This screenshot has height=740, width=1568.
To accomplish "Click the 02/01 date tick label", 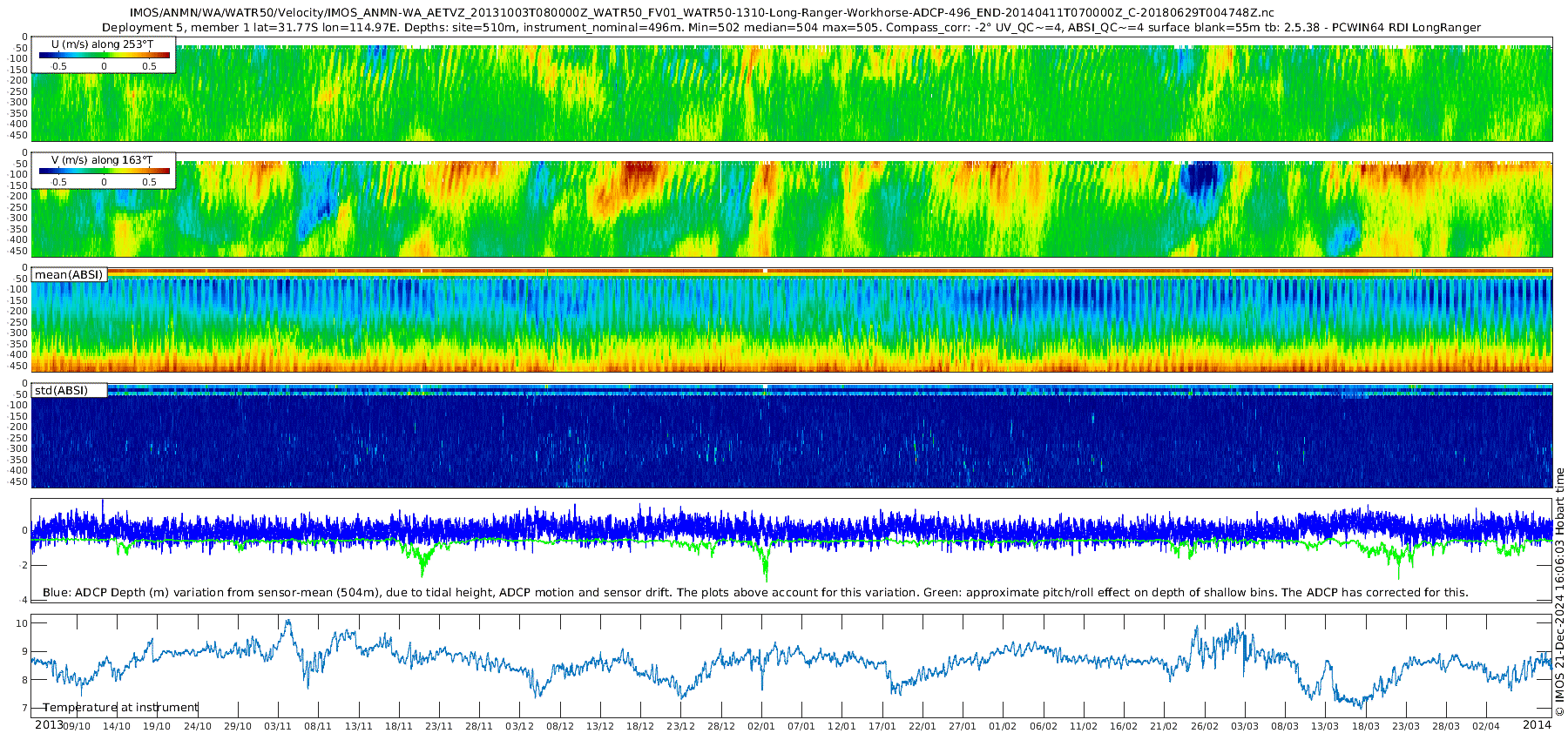I will click(761, 726).
